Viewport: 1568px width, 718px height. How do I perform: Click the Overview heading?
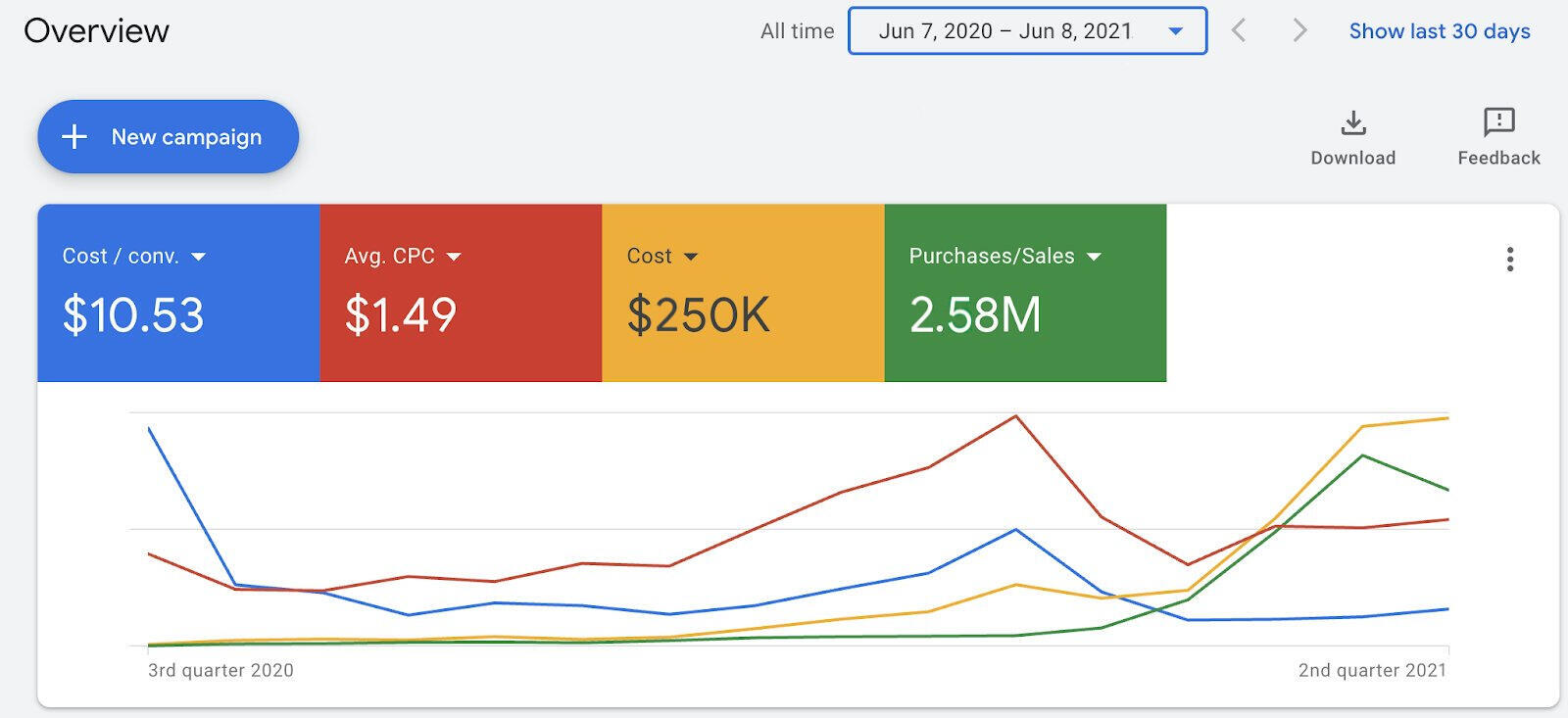pyautogui.click(x=96, y=30)
